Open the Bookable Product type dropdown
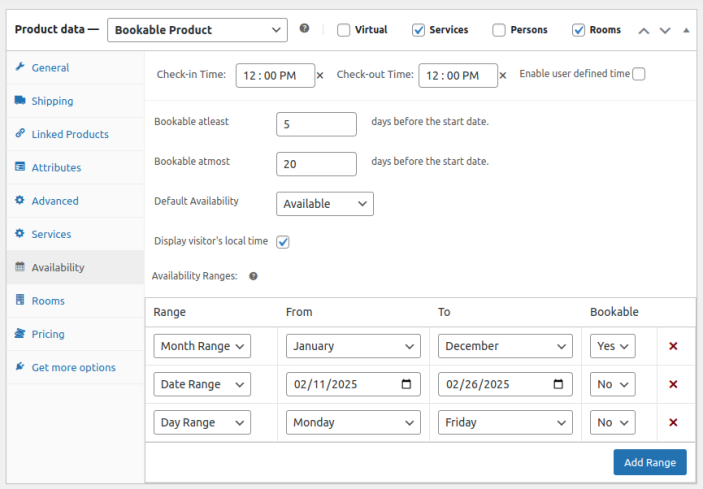The width and height of the screenshot is (703, 489). tap(197, 30)
